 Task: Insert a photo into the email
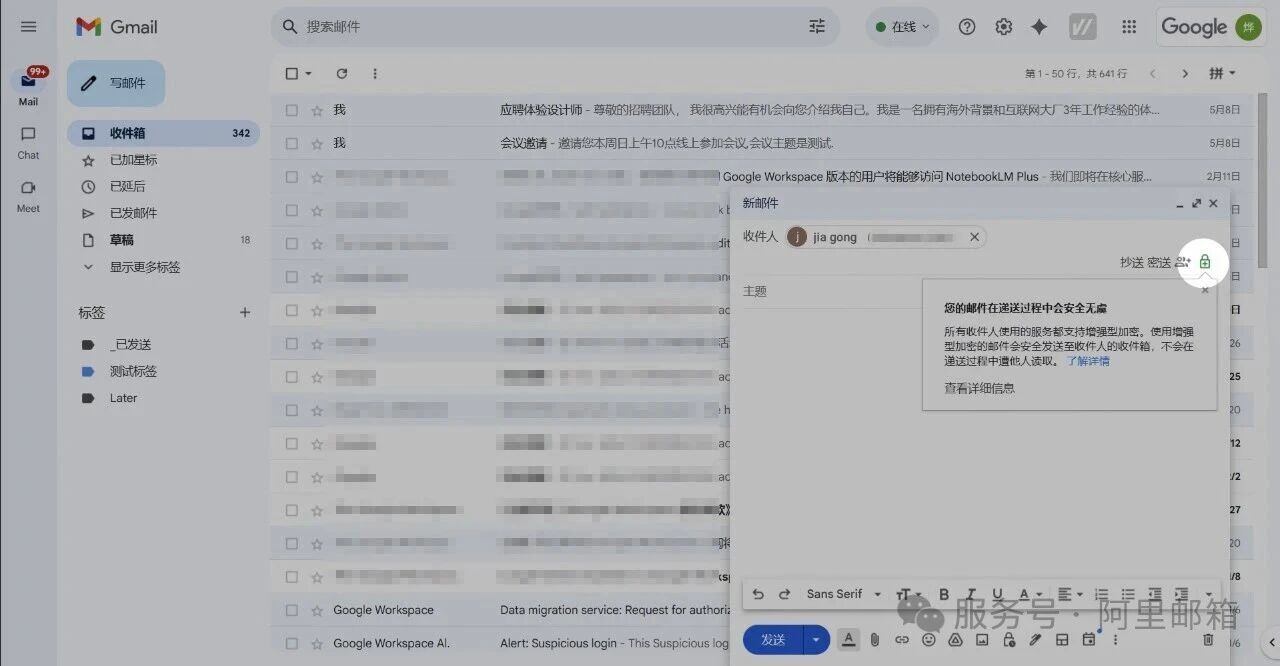coord(982,640)
